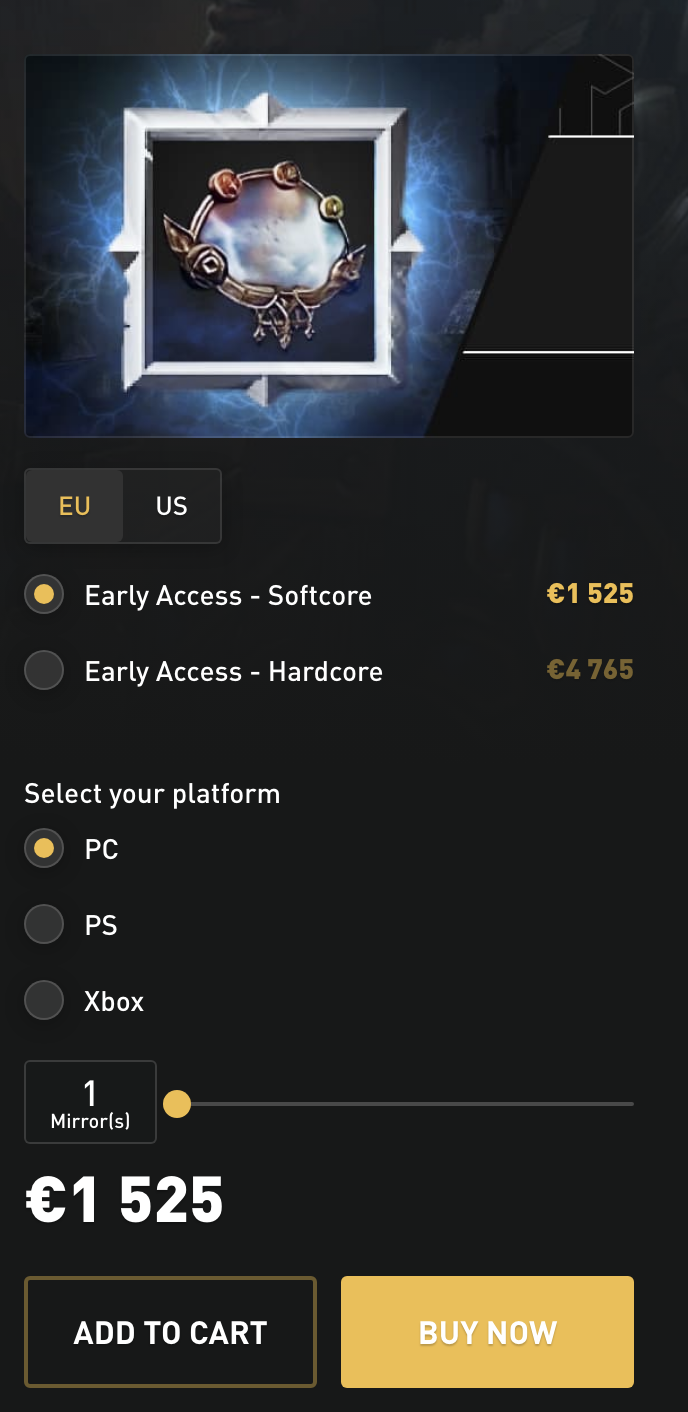Choose the PS platform option

[44, 925]
